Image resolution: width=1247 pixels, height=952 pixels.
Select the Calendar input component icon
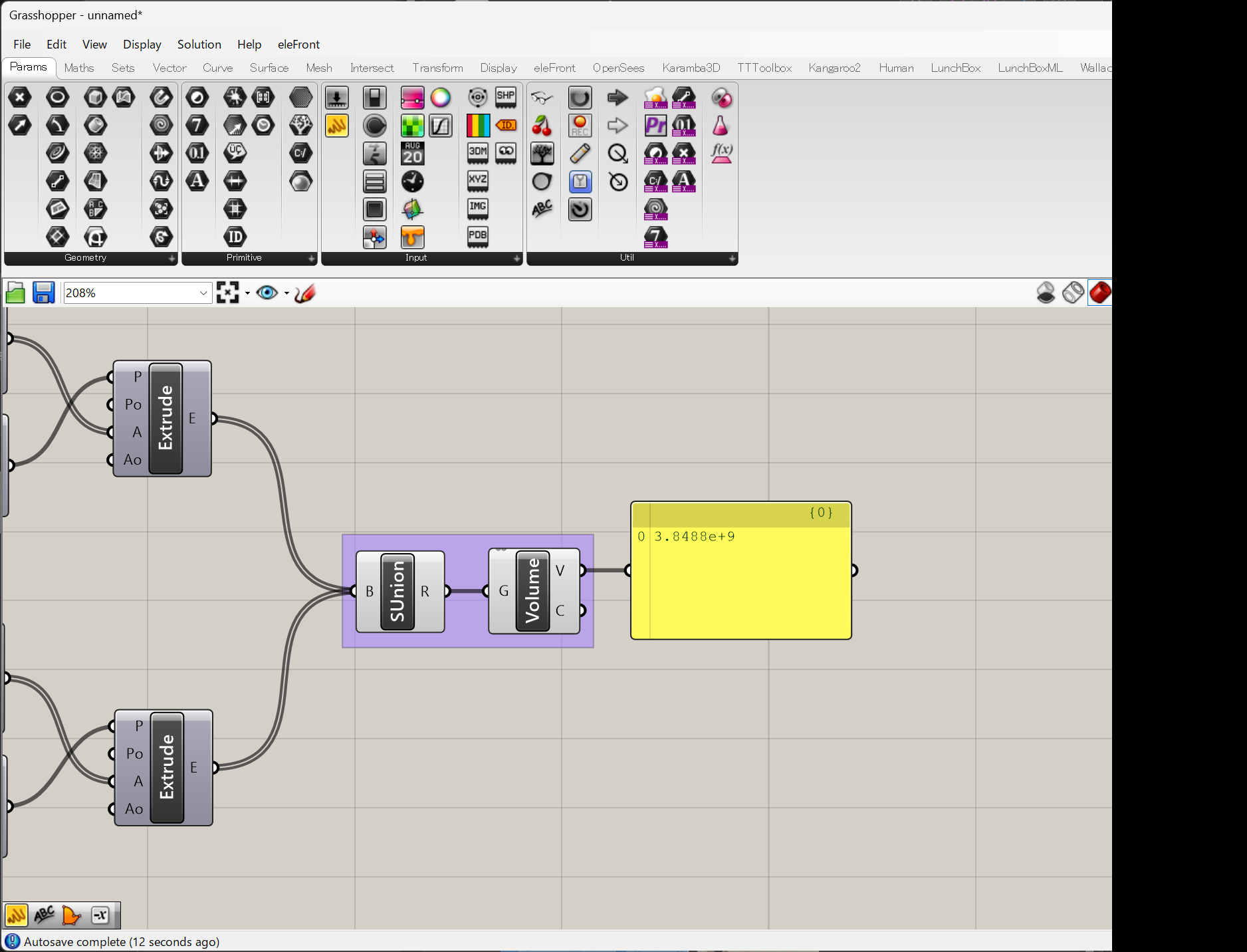[412, 154]
